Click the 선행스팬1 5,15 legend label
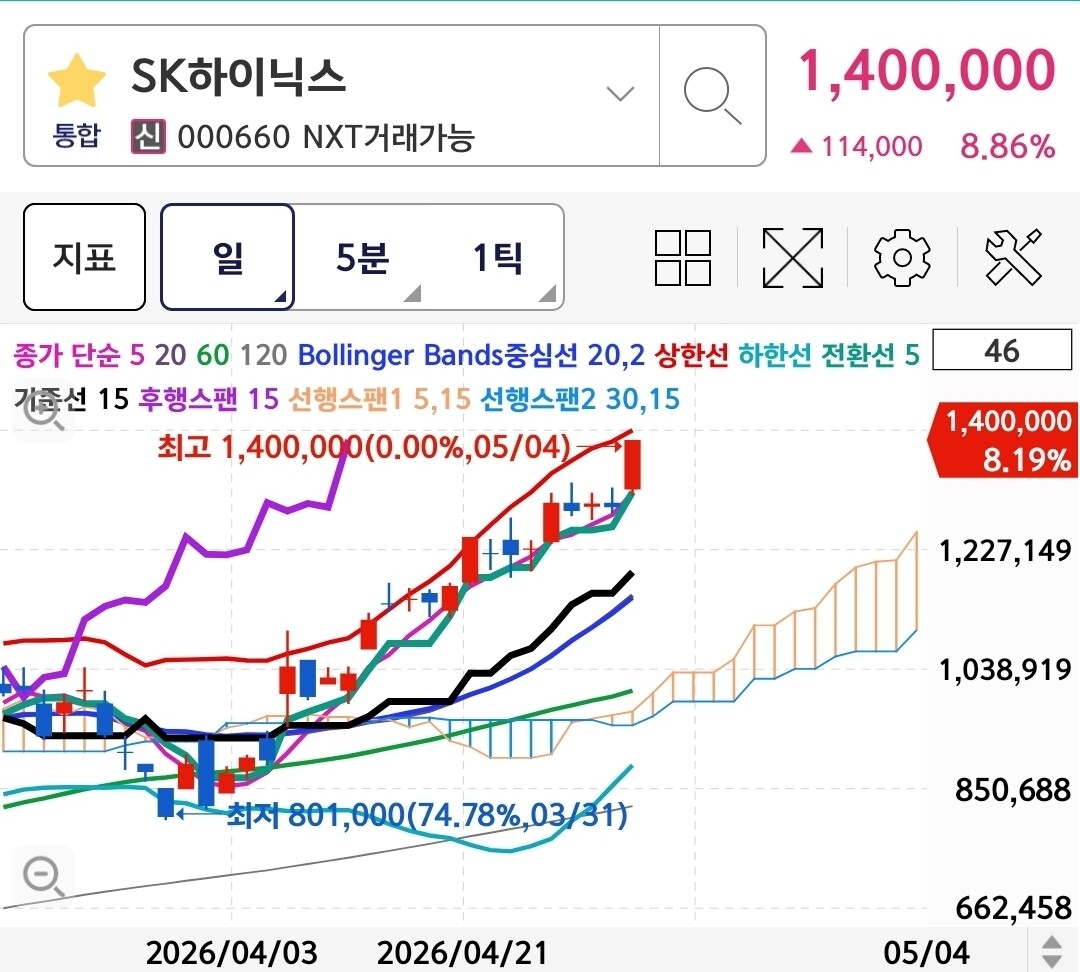Image resolution: width=1080 pixels, height=972 pixels. point(379,399)
